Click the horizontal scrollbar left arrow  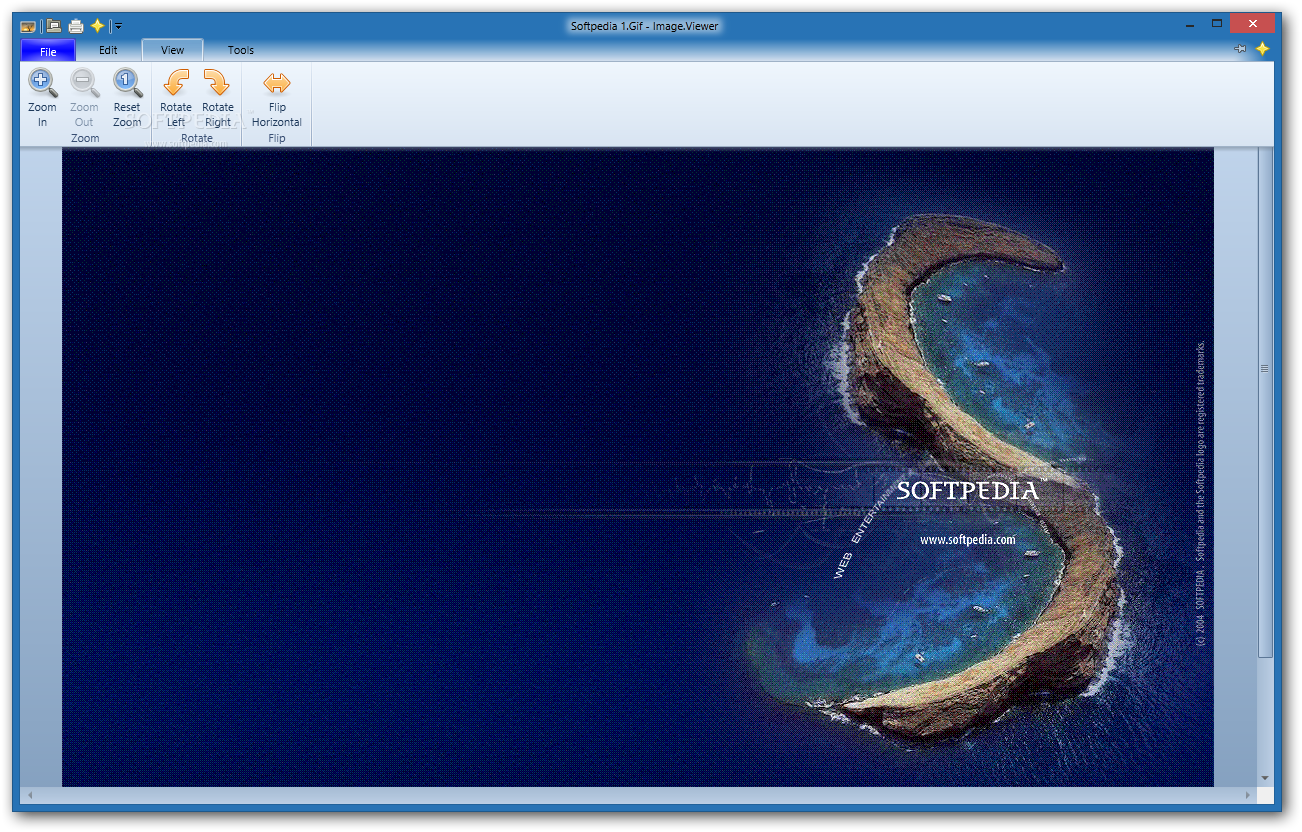[x=29, y=795]
